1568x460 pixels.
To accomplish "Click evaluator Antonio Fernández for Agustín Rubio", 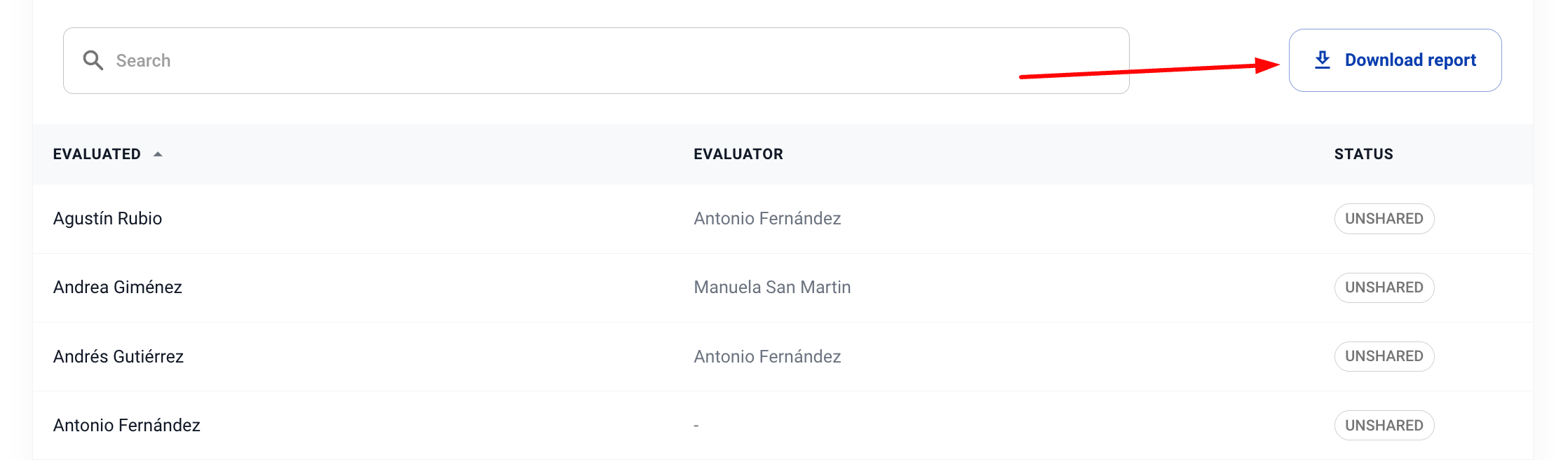I will coord(767,219).
